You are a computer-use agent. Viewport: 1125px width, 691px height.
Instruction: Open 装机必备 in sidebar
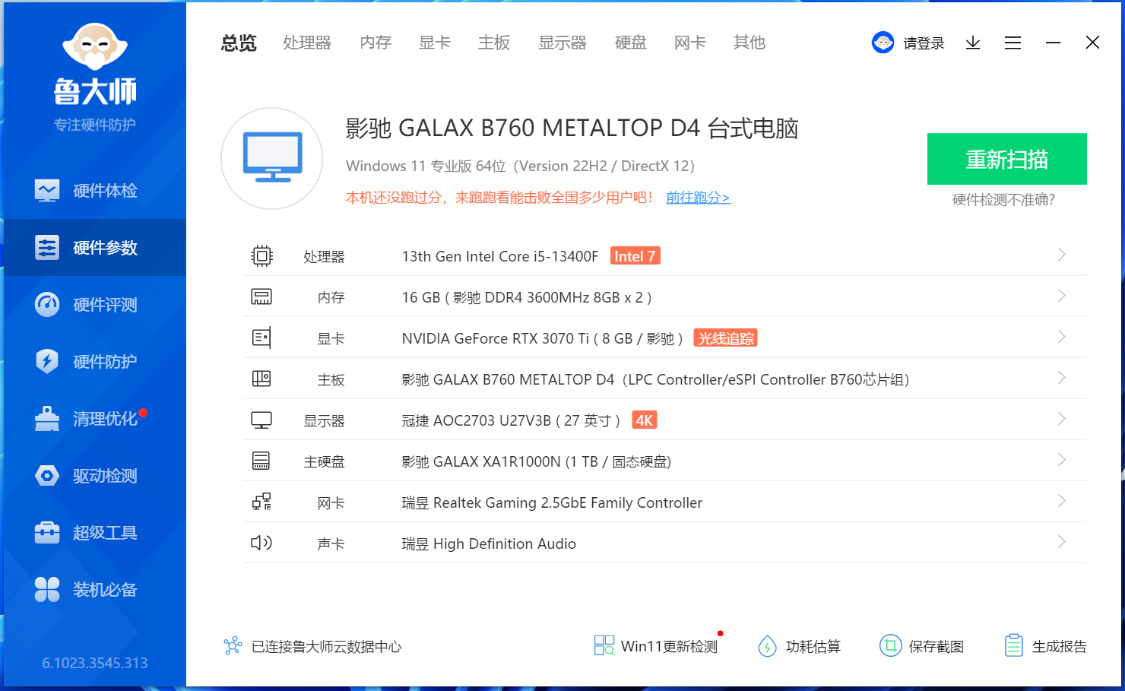pos(95,590)
